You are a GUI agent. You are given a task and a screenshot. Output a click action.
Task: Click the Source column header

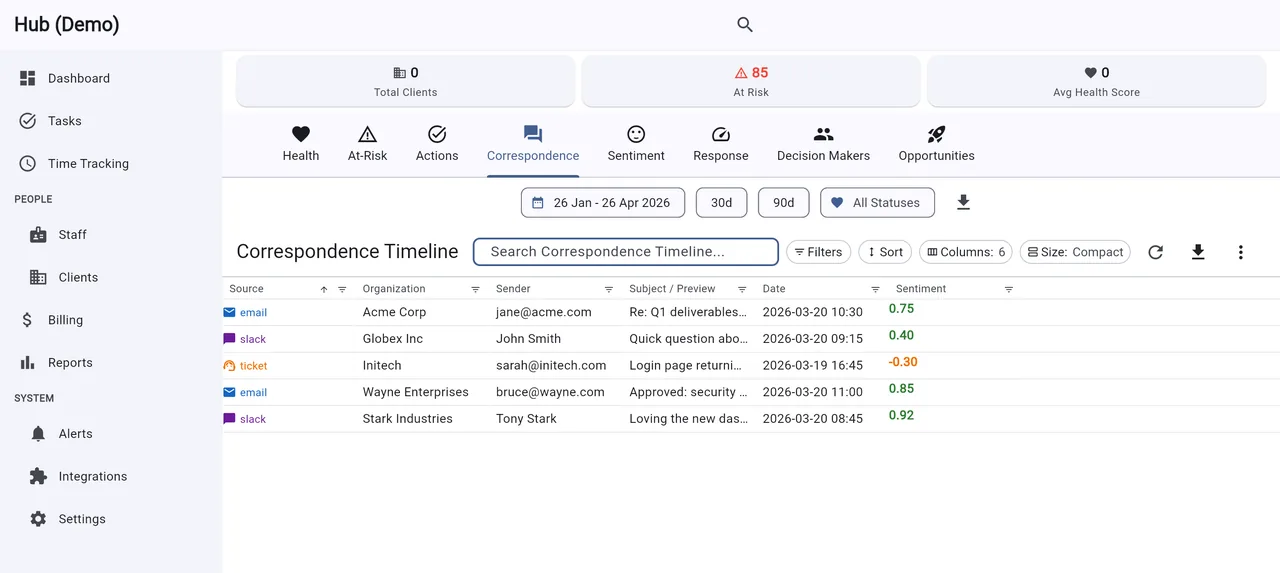tap(246, 289)
